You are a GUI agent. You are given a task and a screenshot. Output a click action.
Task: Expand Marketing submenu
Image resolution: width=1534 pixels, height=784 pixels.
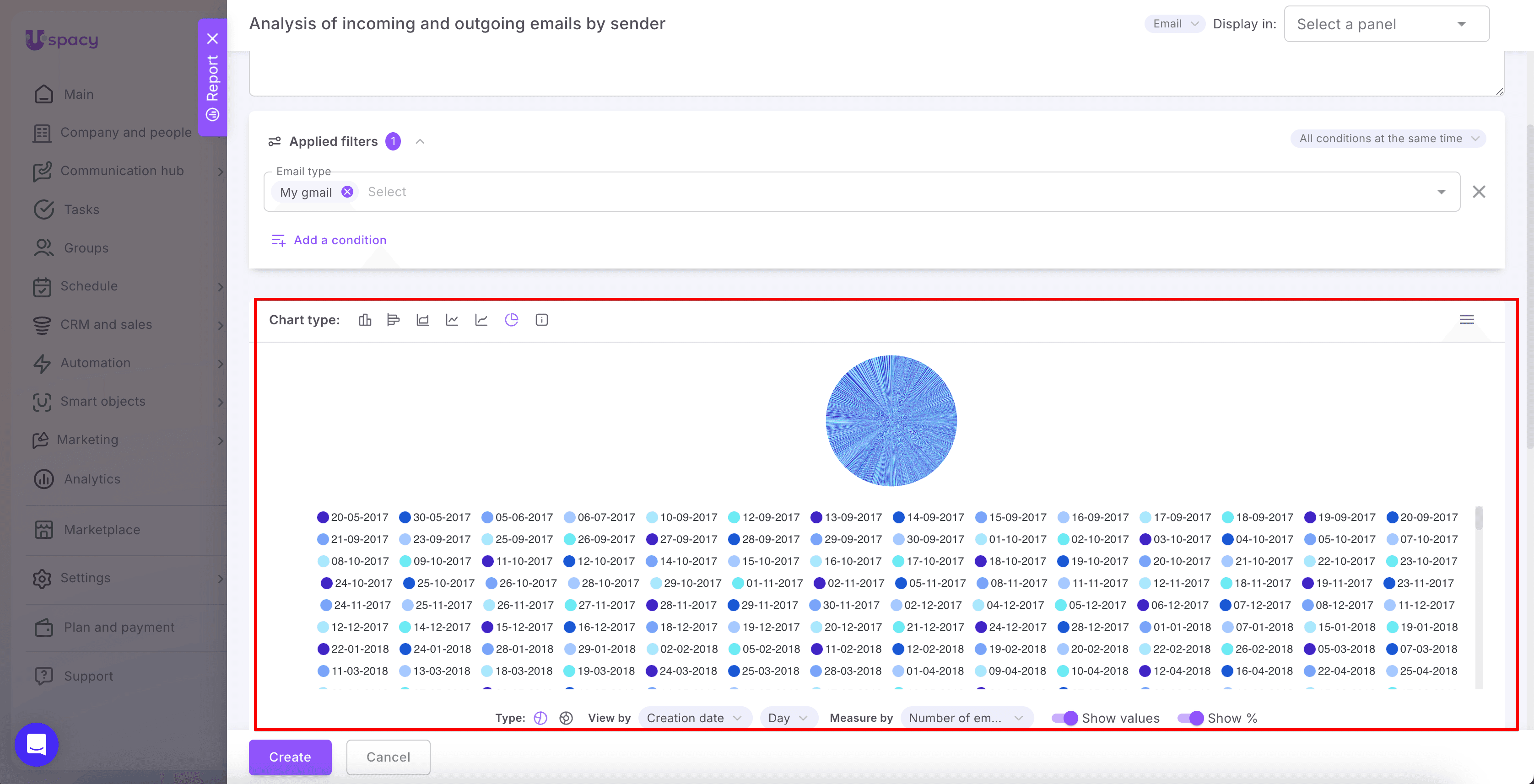[x=220, y=440]
